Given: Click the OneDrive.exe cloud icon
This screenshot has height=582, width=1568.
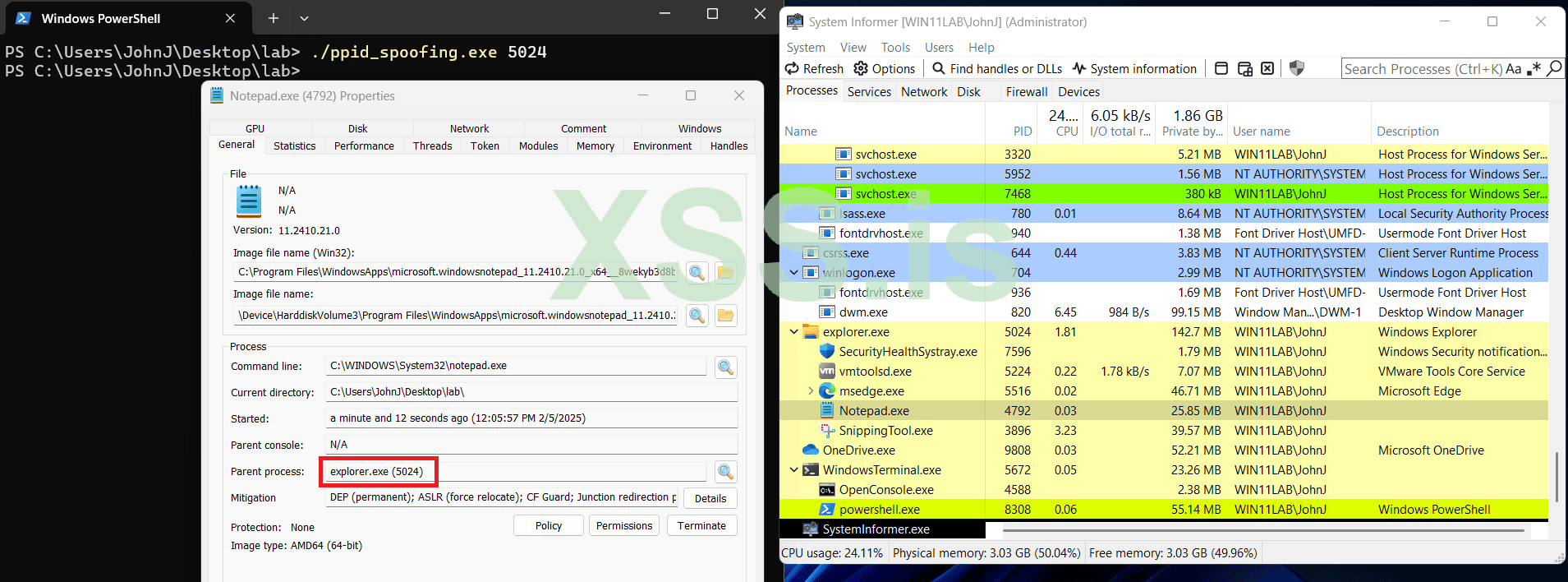Looking at the screenshot, I should pyautogui.click(x=811, y=450).
